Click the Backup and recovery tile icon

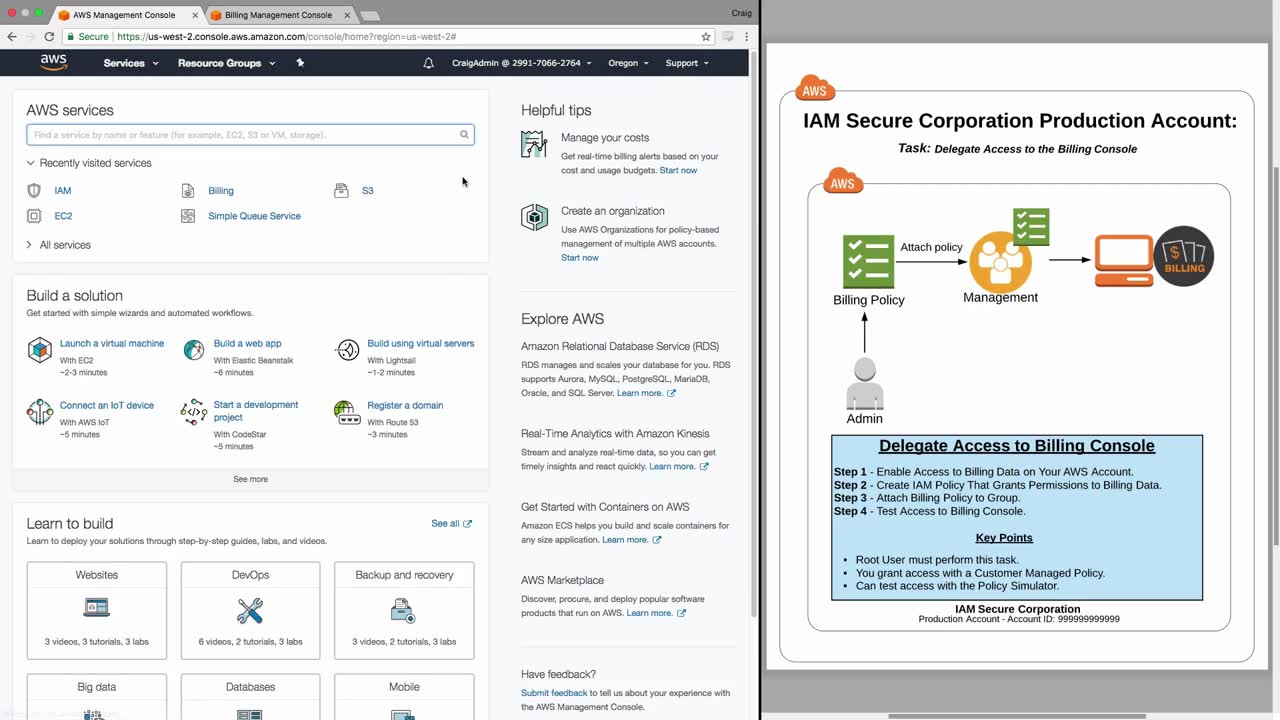(403, 609)
